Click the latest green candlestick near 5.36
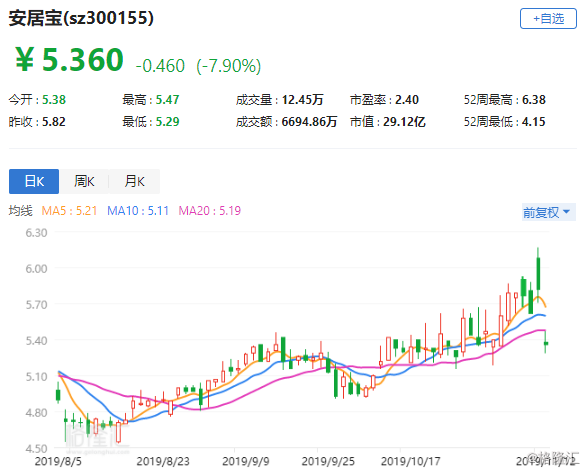Screen dimensions: 587x472 [546, 343]
